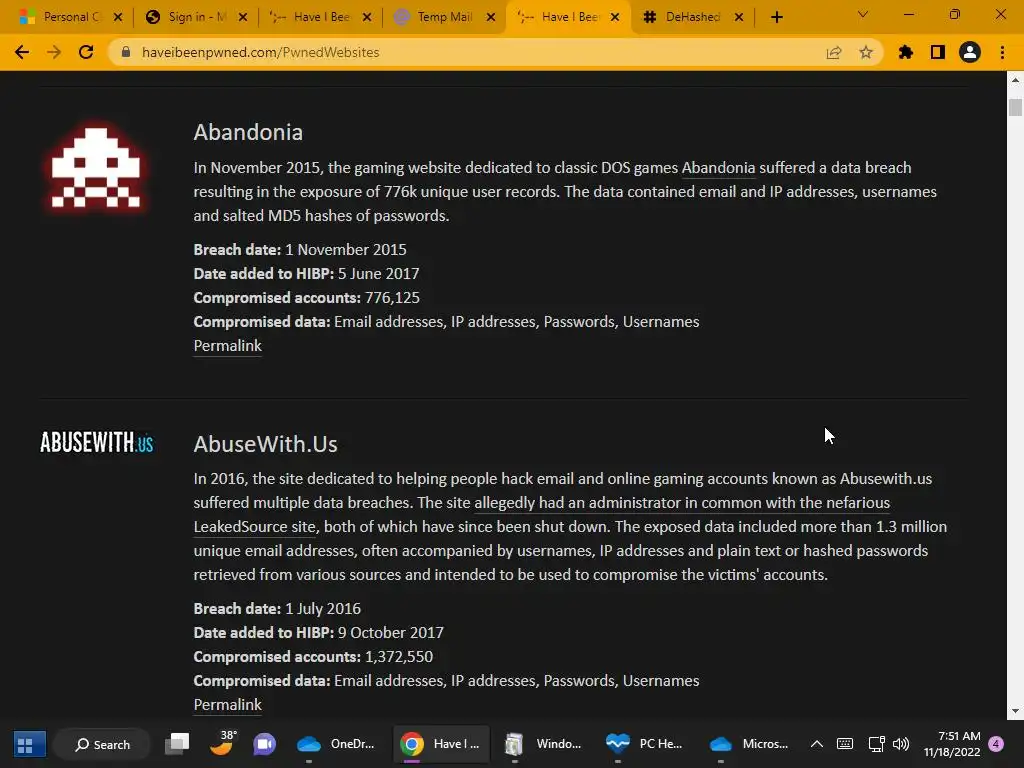Open the AbuseWith.Us breach Permalink
The image size is (1024, 768).
(227, 705)
